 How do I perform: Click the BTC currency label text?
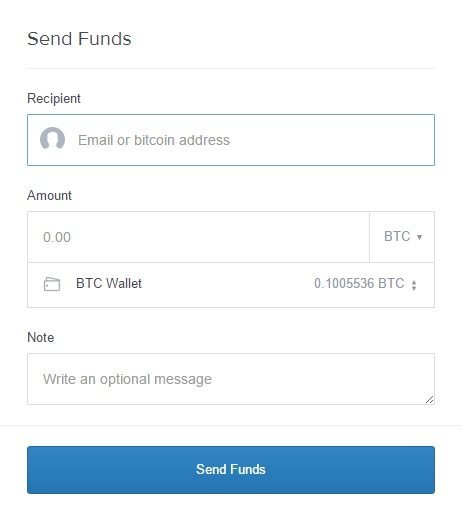pyautogui.click(x=397, y=236)
